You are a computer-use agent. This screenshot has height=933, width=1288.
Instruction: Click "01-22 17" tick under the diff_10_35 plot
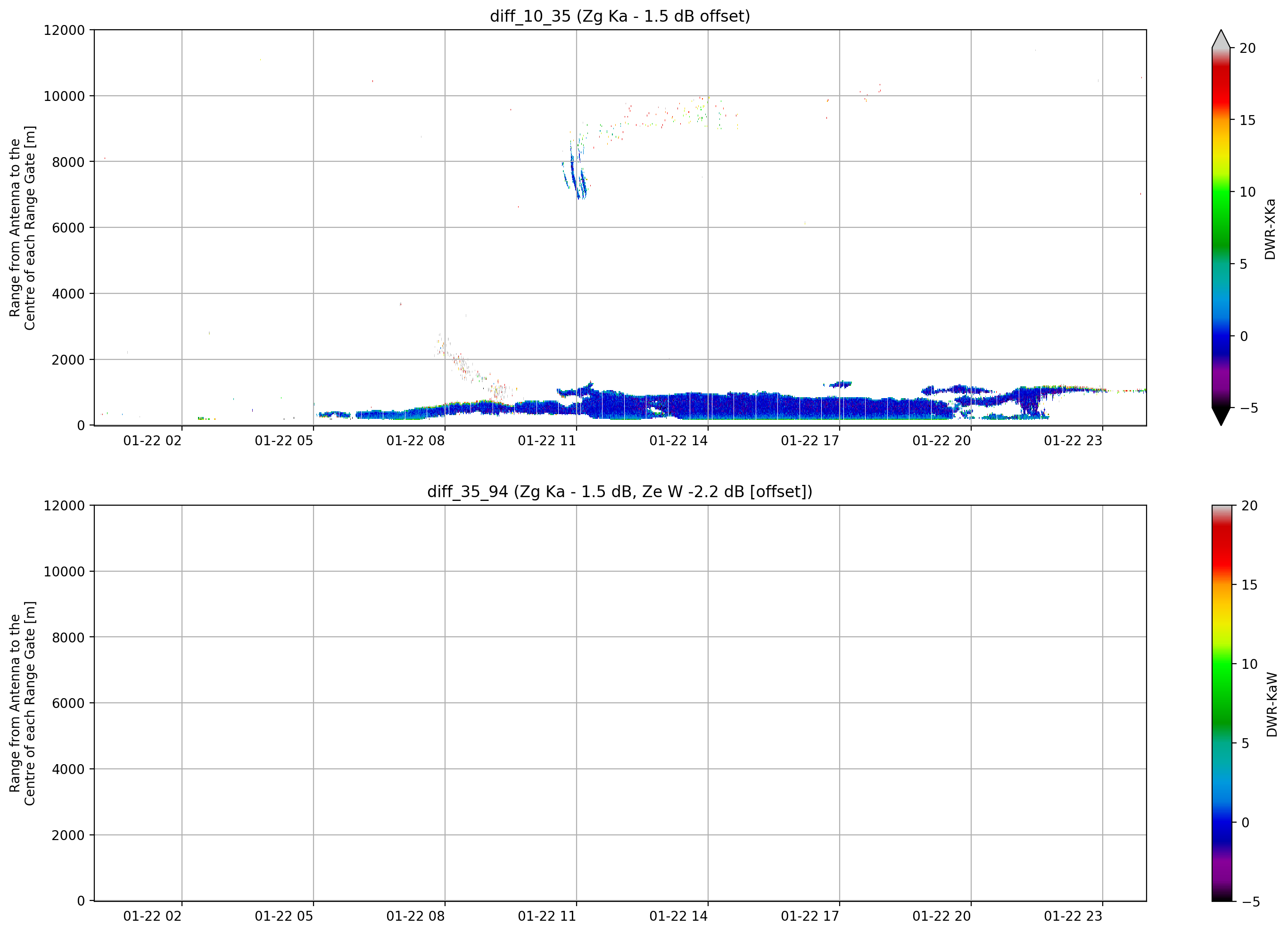point(810,441)
